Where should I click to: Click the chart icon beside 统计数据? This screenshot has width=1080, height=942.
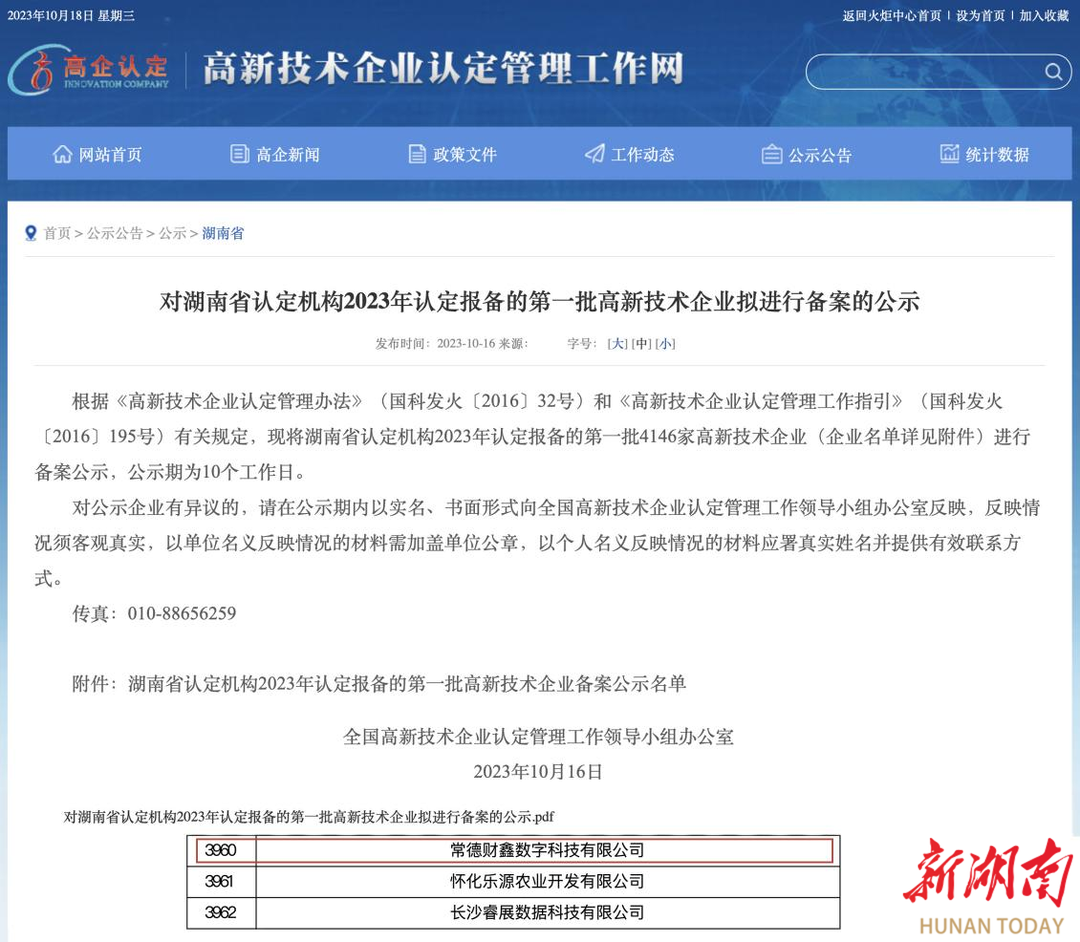[x=949, y=154]
